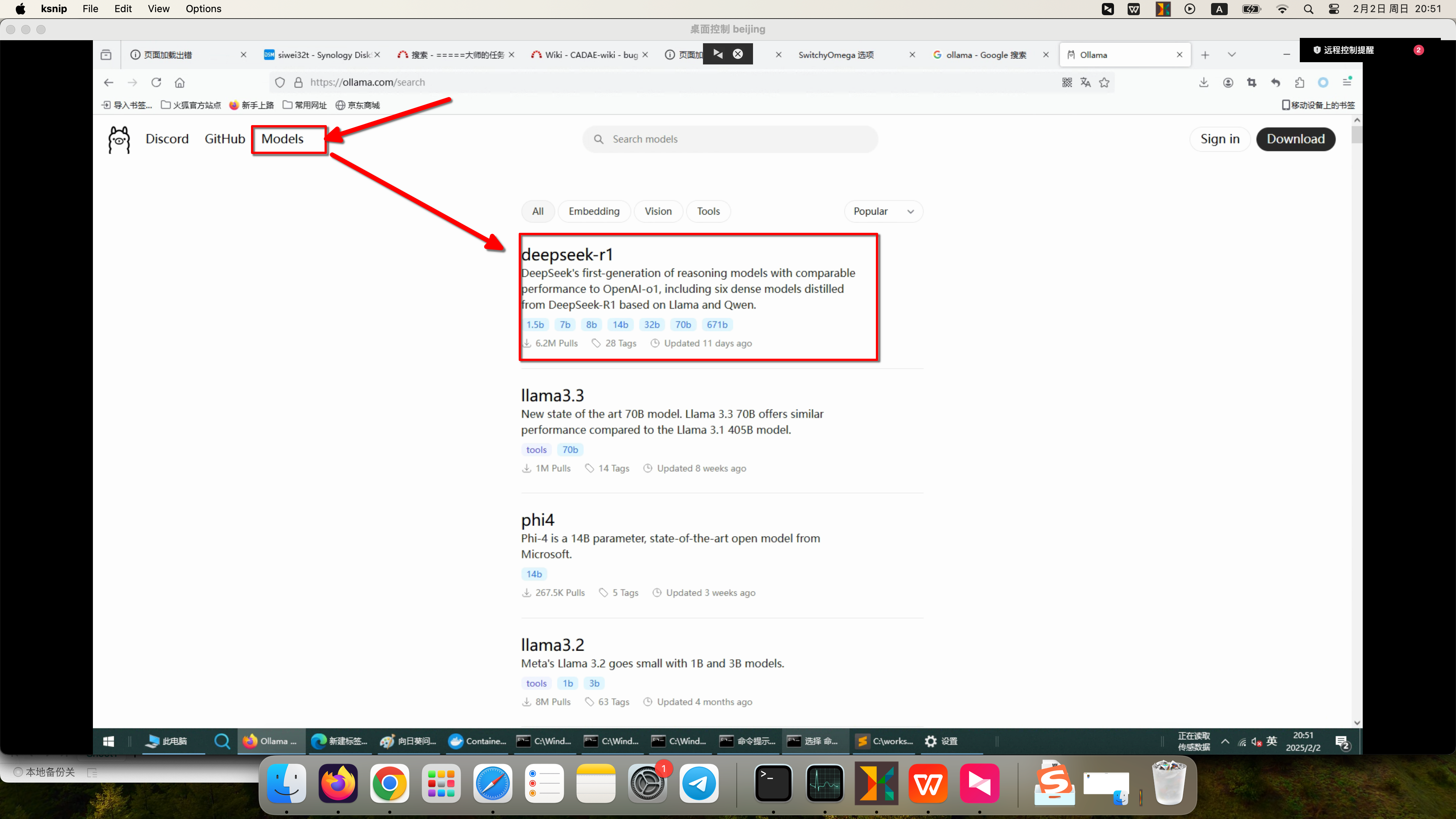This screenshot has height=819, width=1456.
Task: Bookmark page with star icon
Action: 1104,83
